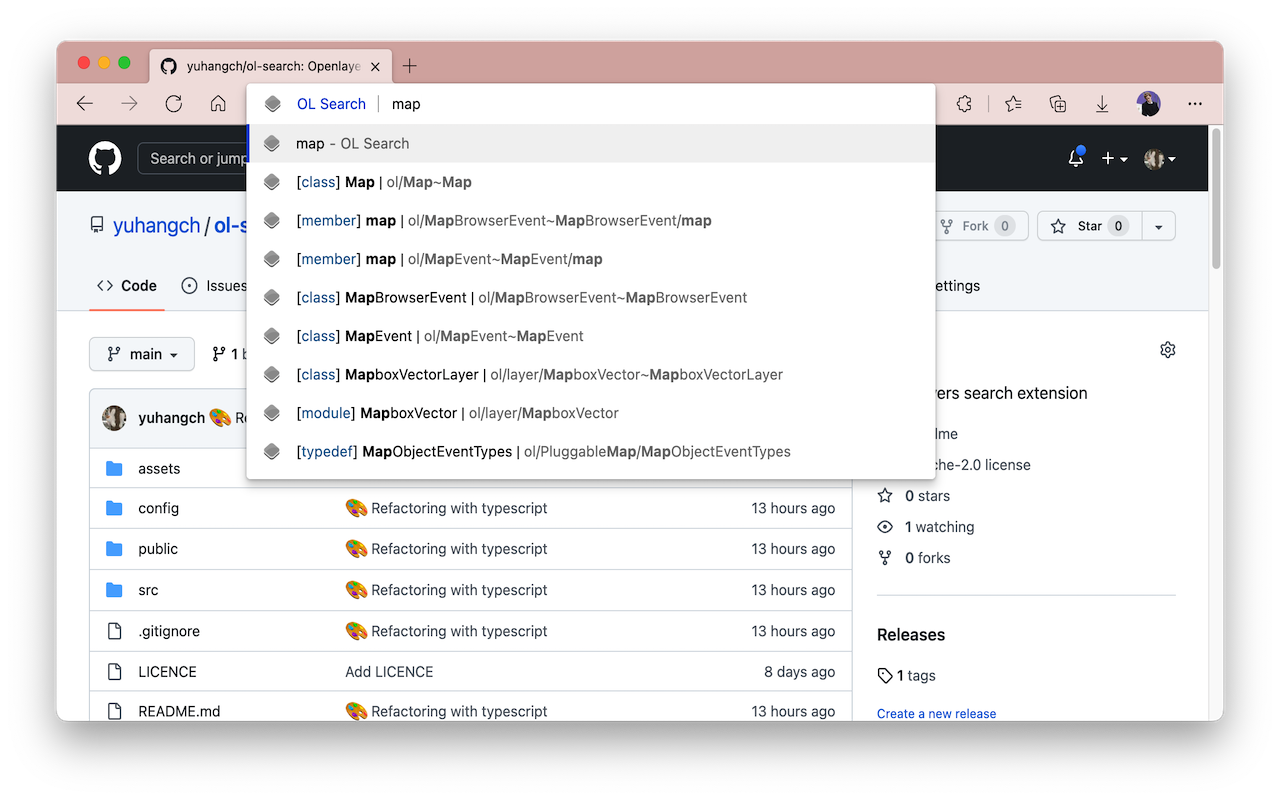Image resolution: width=1280 pixels, height=800 pixels.
Task: Open the GitHub user avatar dropdown menu
Action: 1160,159
